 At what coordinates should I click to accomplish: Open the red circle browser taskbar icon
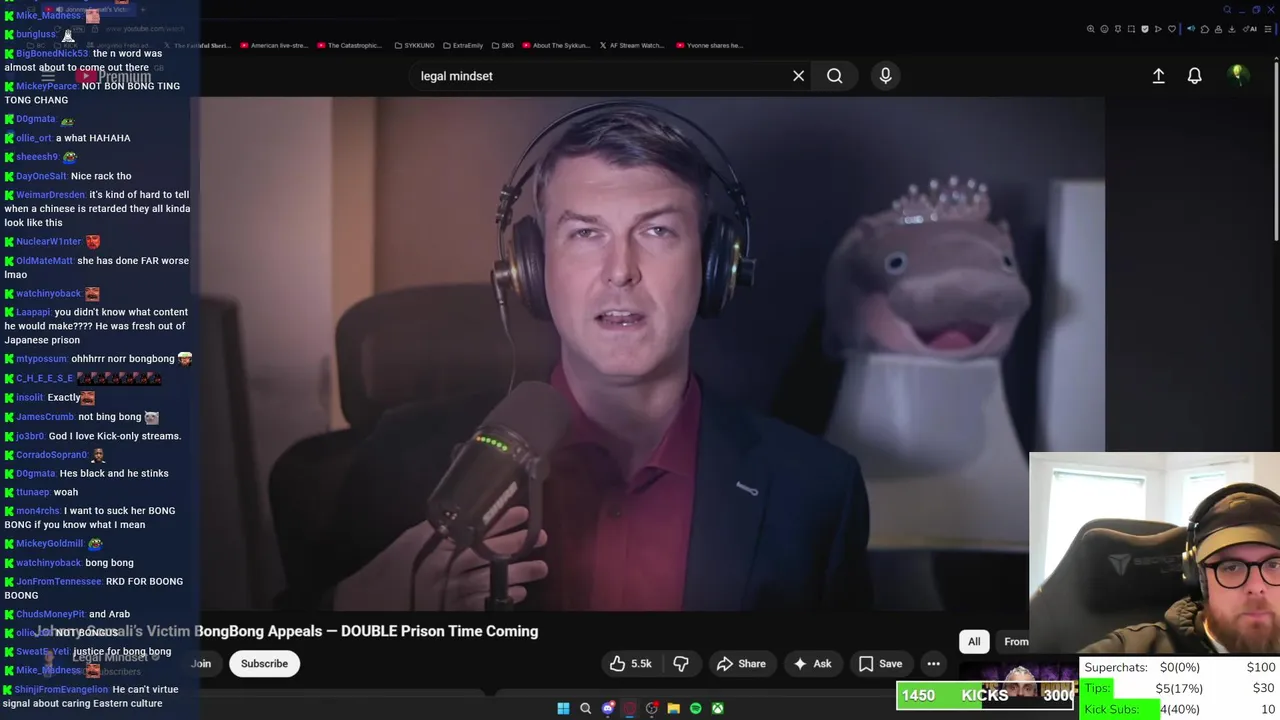(x=629, y=708)
